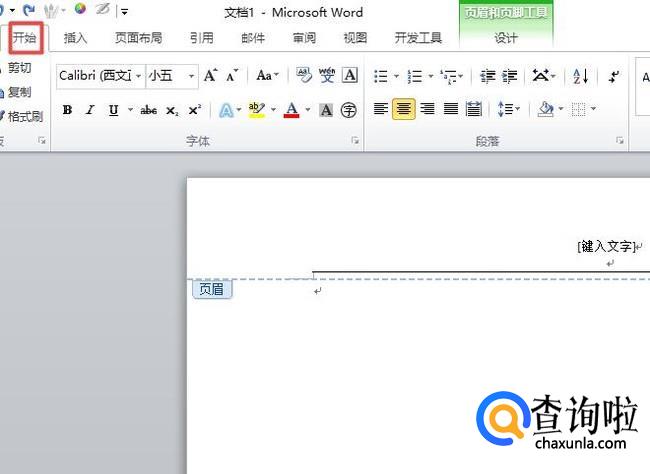Expand the font color dropdown arrow

pyautogui.click(x=308, y=110)
